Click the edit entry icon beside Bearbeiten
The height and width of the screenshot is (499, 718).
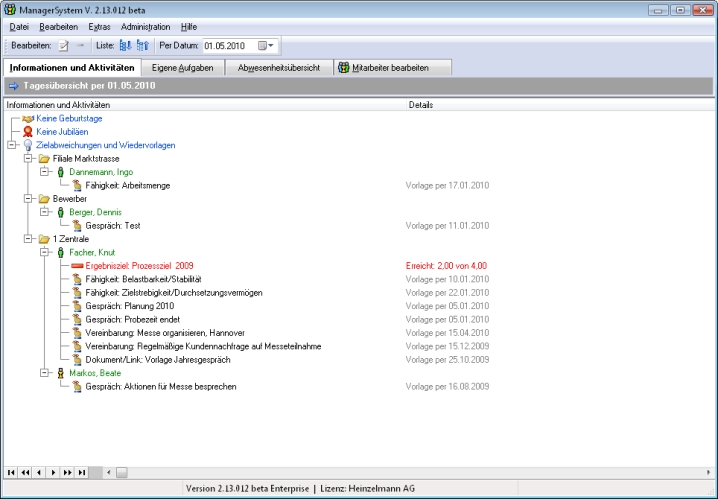[63, 46]
